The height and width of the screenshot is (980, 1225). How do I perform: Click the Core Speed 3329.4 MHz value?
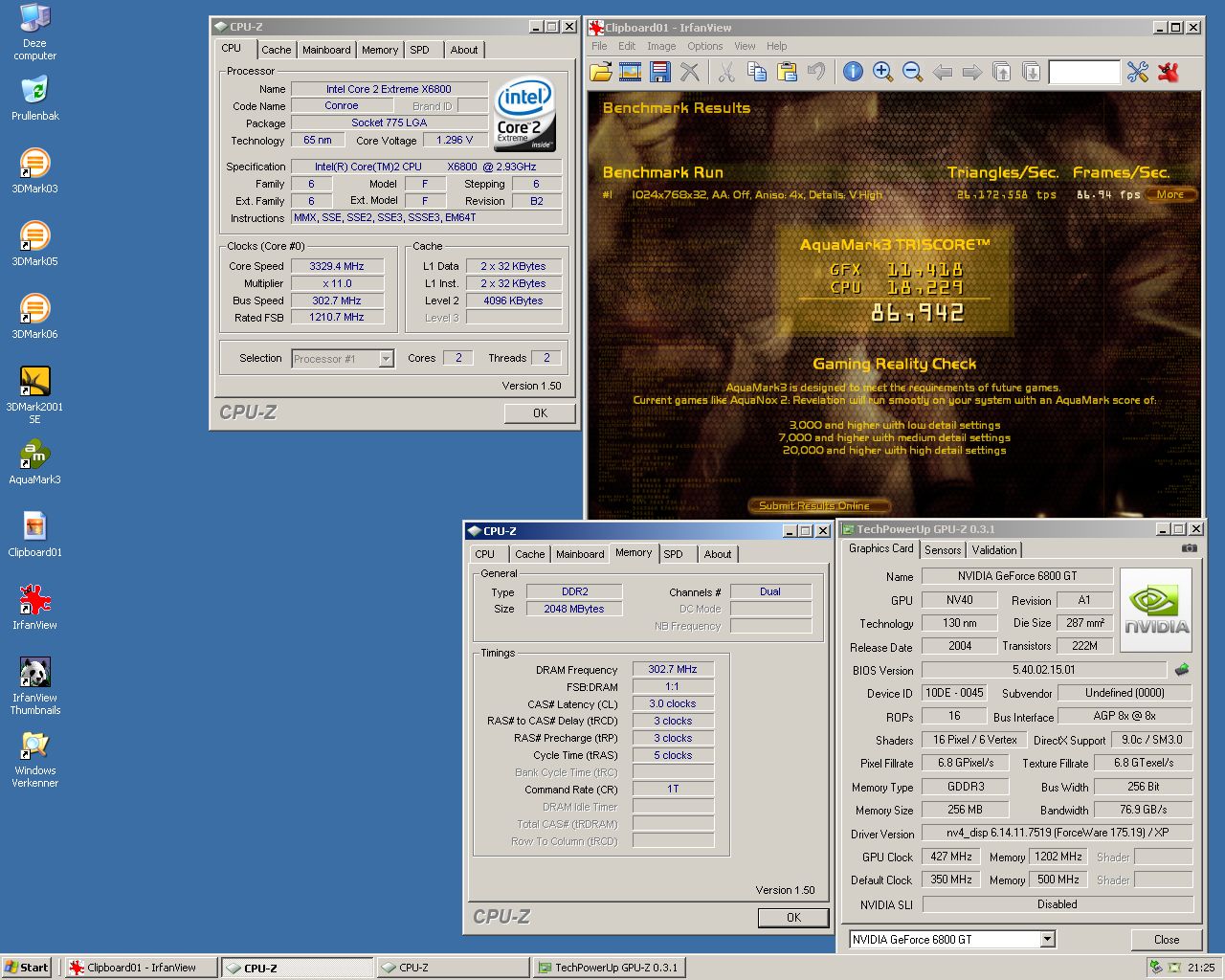pyautogui.click(x=337, y=266)
